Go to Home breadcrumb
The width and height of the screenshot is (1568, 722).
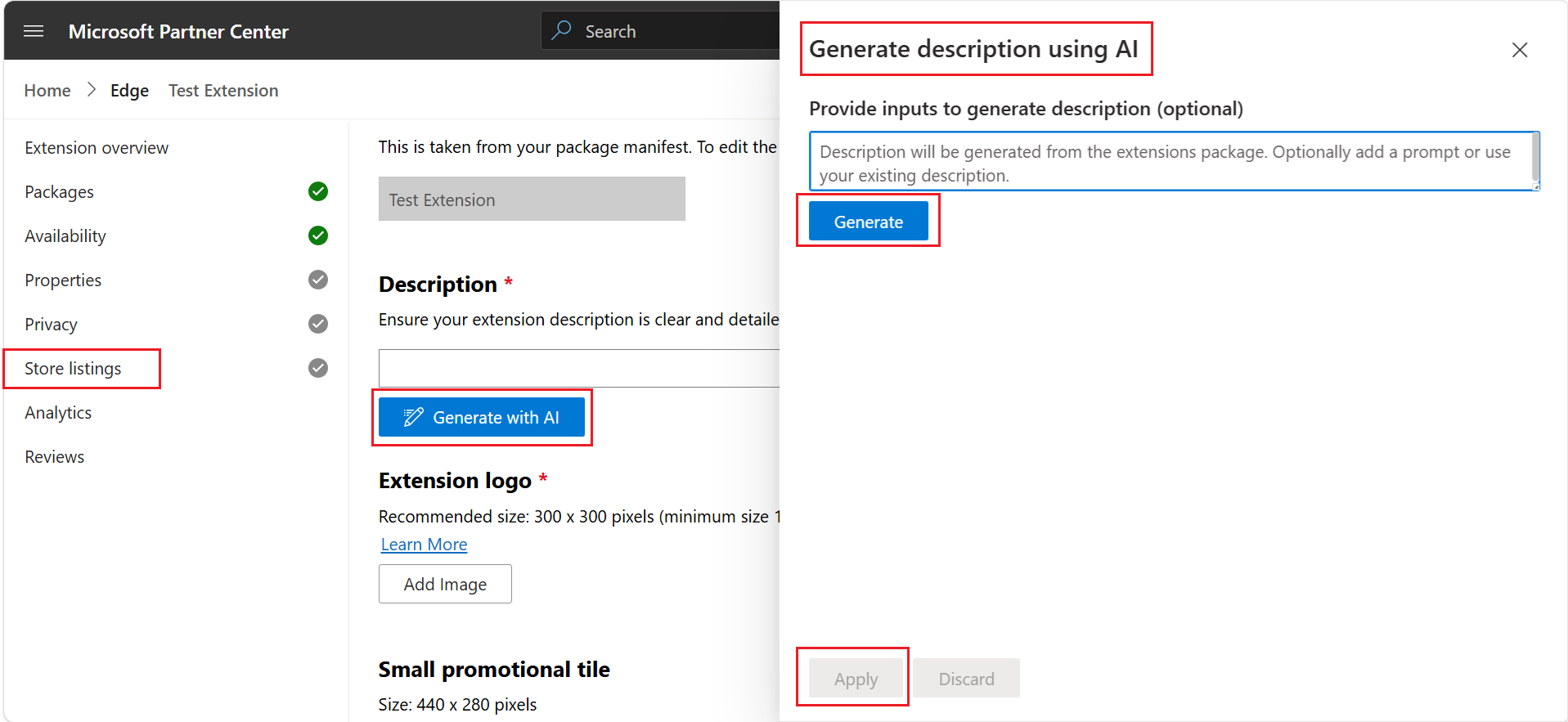click(x=47, y=91)
